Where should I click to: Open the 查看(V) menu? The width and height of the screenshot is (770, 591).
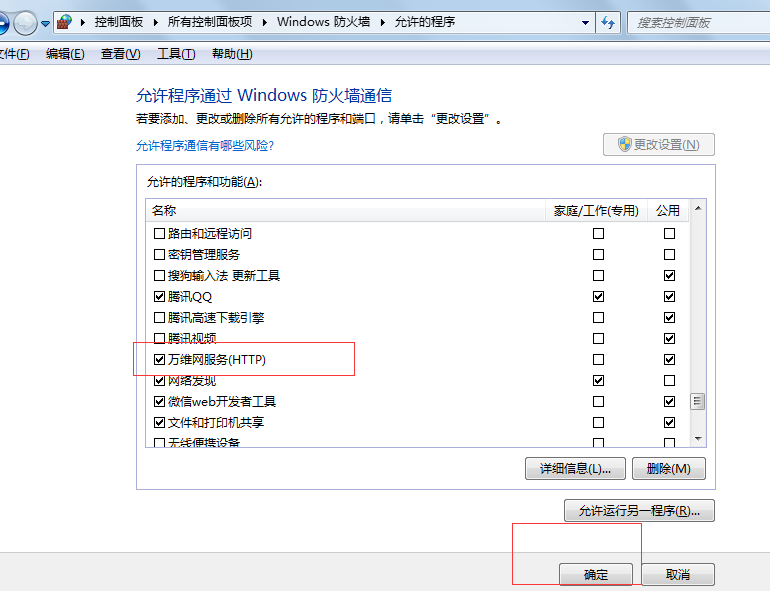(120, 54)
